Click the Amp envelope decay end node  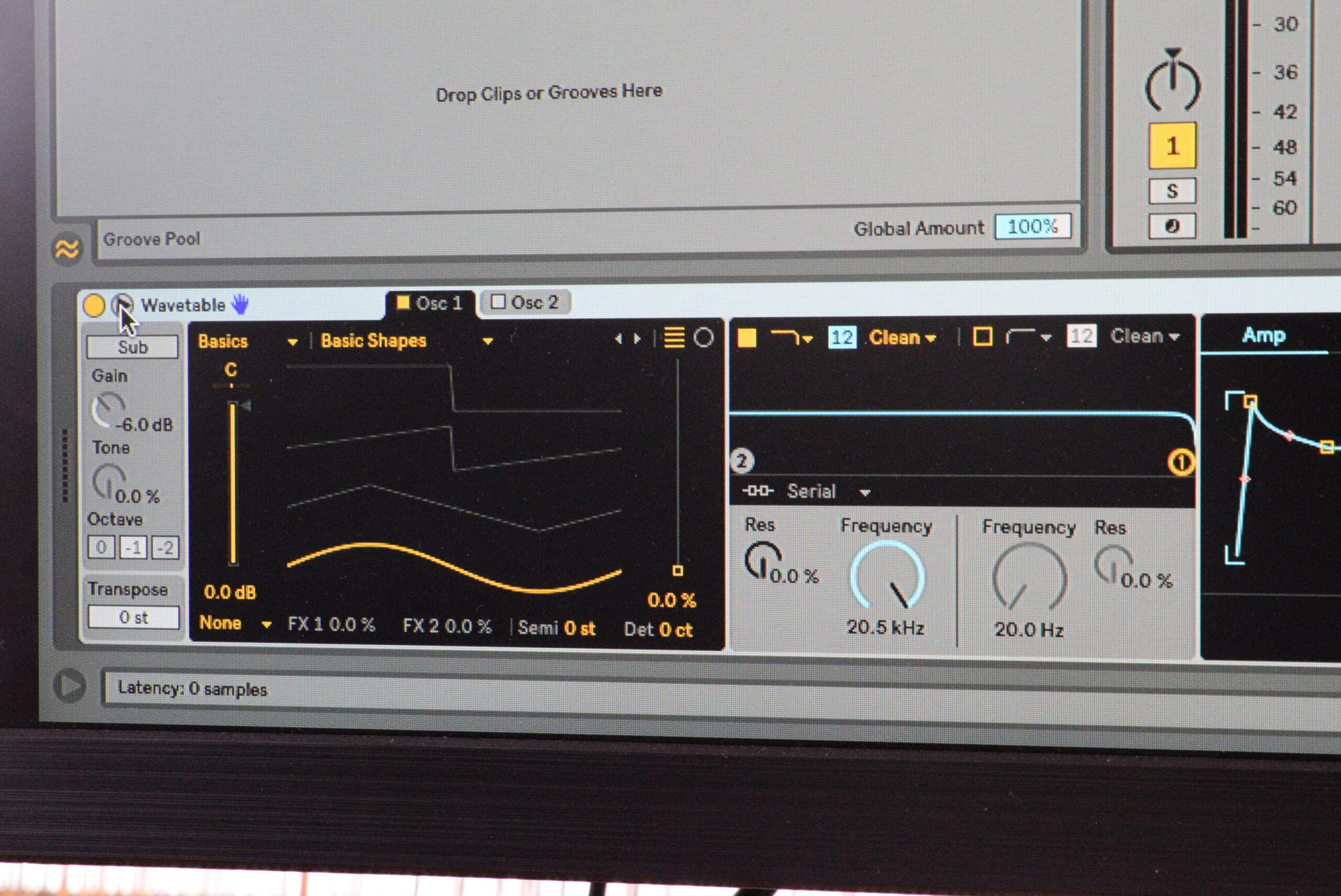[1327, 447]
